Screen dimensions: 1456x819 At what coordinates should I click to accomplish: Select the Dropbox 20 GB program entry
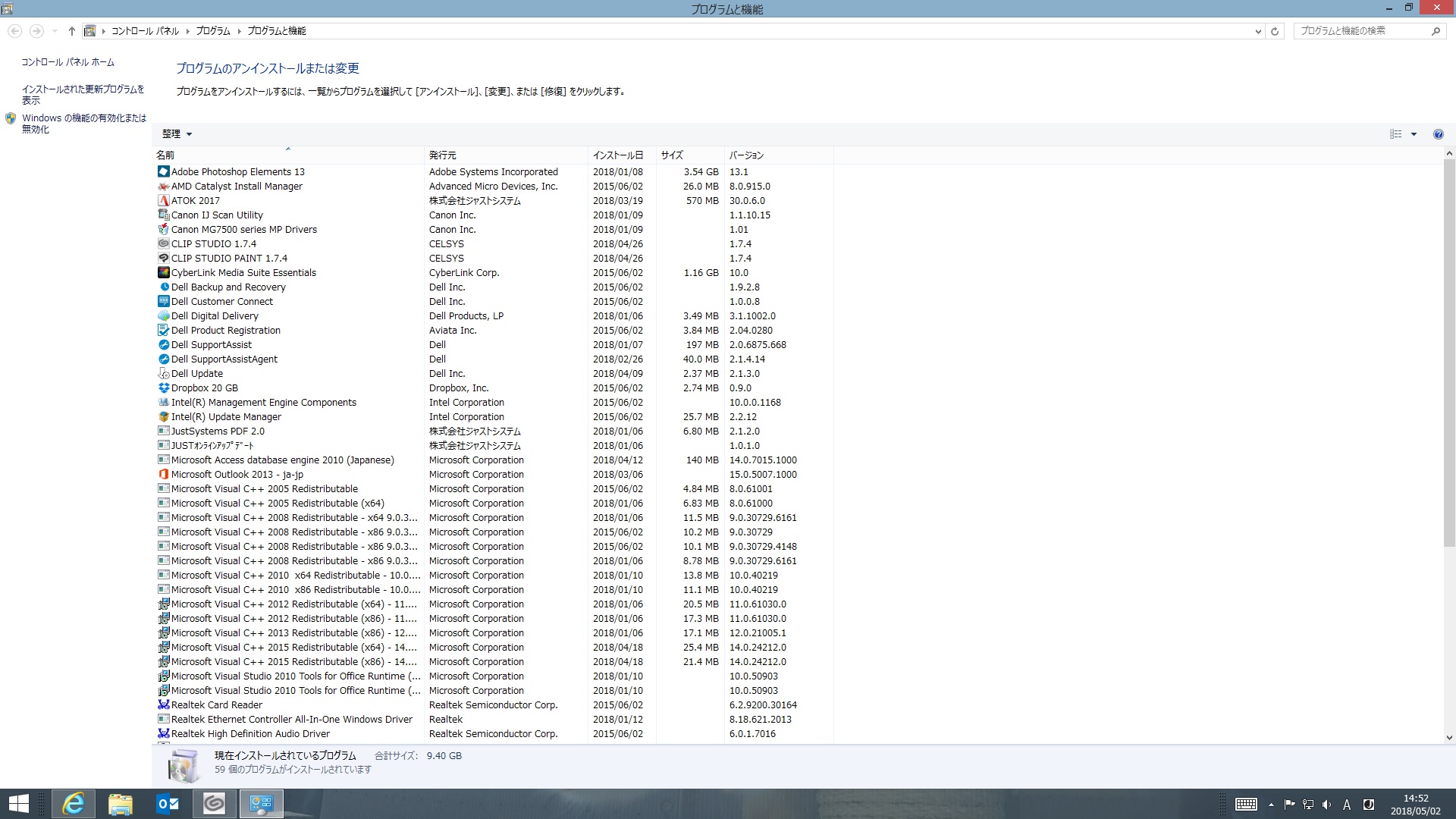tap(204, 388)
